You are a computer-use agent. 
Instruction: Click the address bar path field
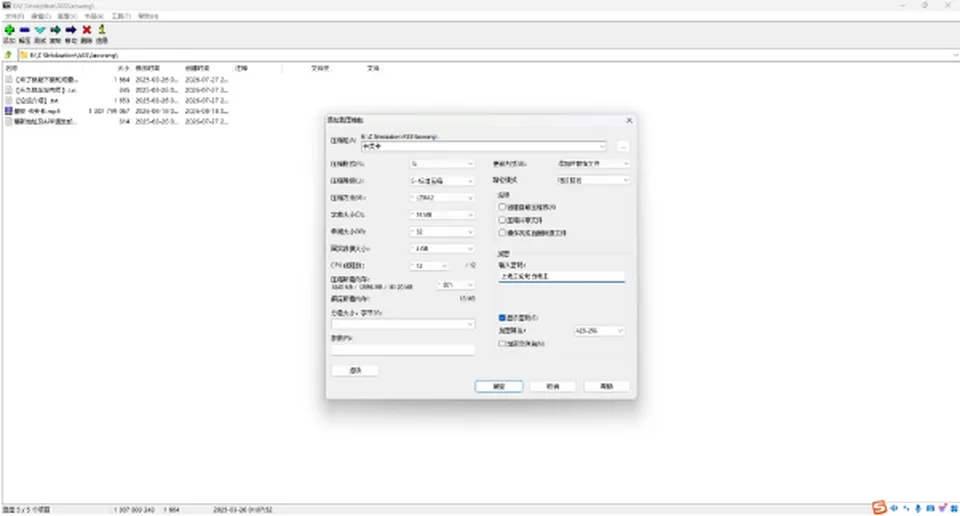point(489,55)
